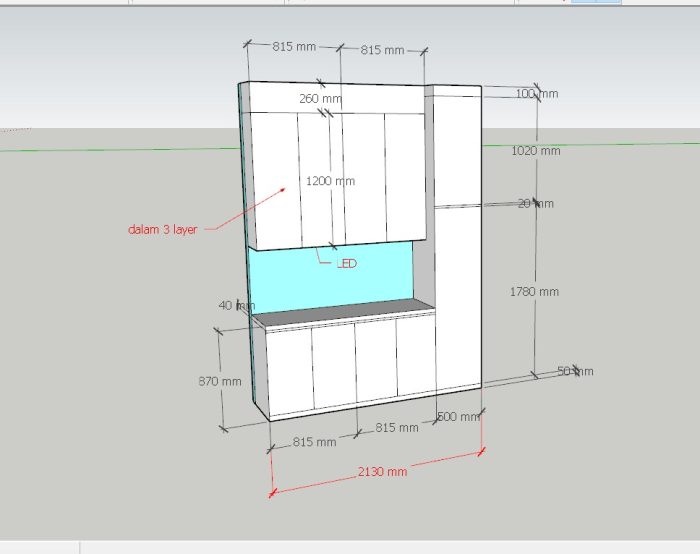The image size is (700, 554).
Task: Select the 40 mm countertop thickness dimension
Action: point(229,306)
